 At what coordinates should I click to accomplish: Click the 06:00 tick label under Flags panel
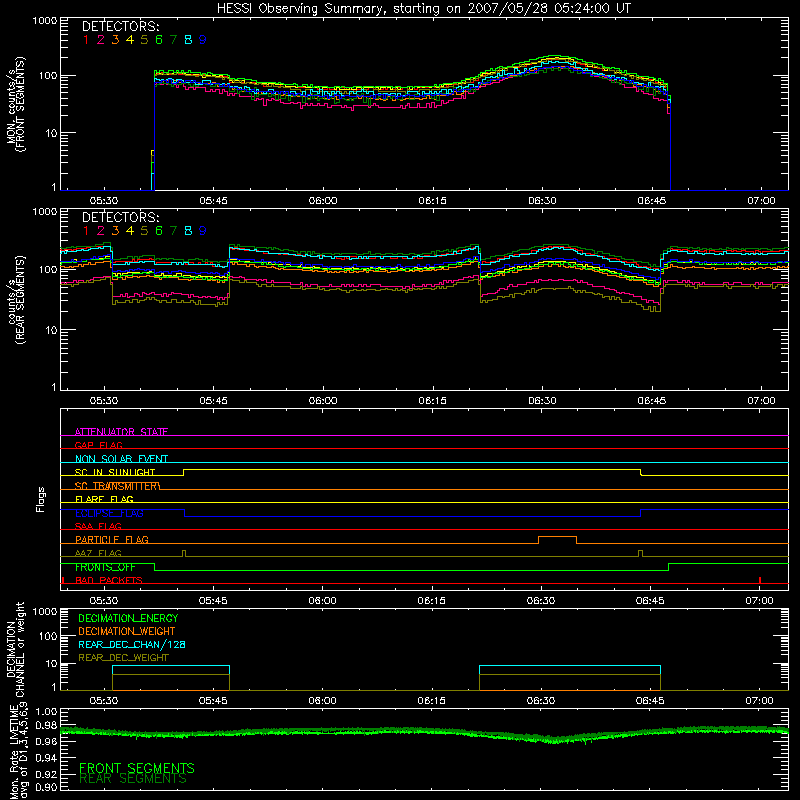[322, 601]
